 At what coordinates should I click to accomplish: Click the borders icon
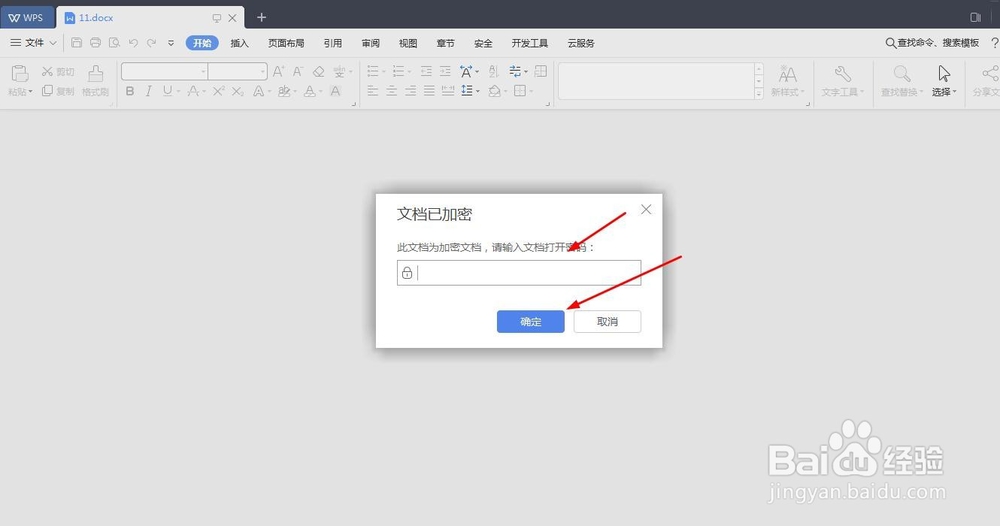click(520, 91)
